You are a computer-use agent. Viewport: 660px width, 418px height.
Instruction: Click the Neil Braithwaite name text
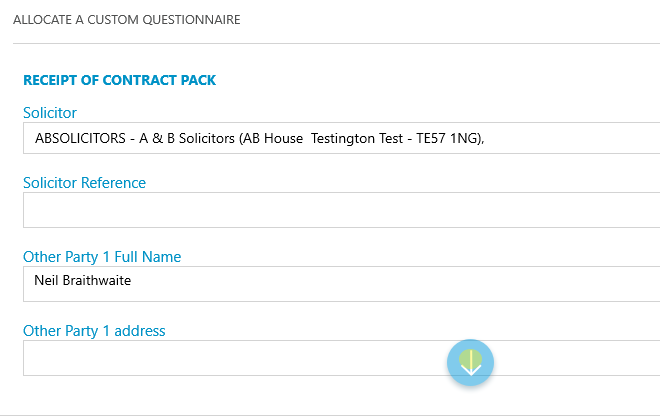pyautogui.click(x=82, y=280)
